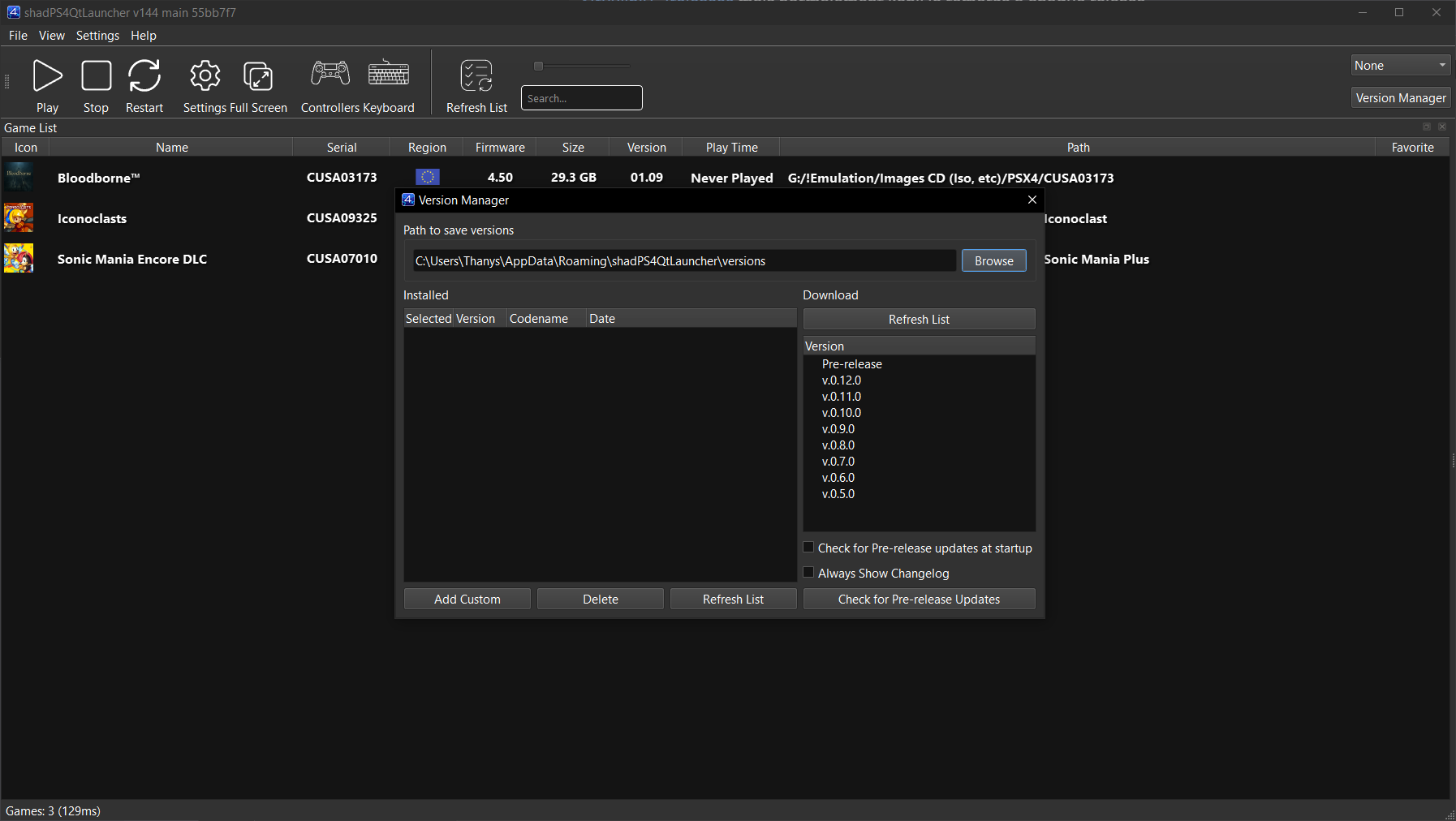
Task: Click the Add Custom button
Action: [x=467, y=599]
